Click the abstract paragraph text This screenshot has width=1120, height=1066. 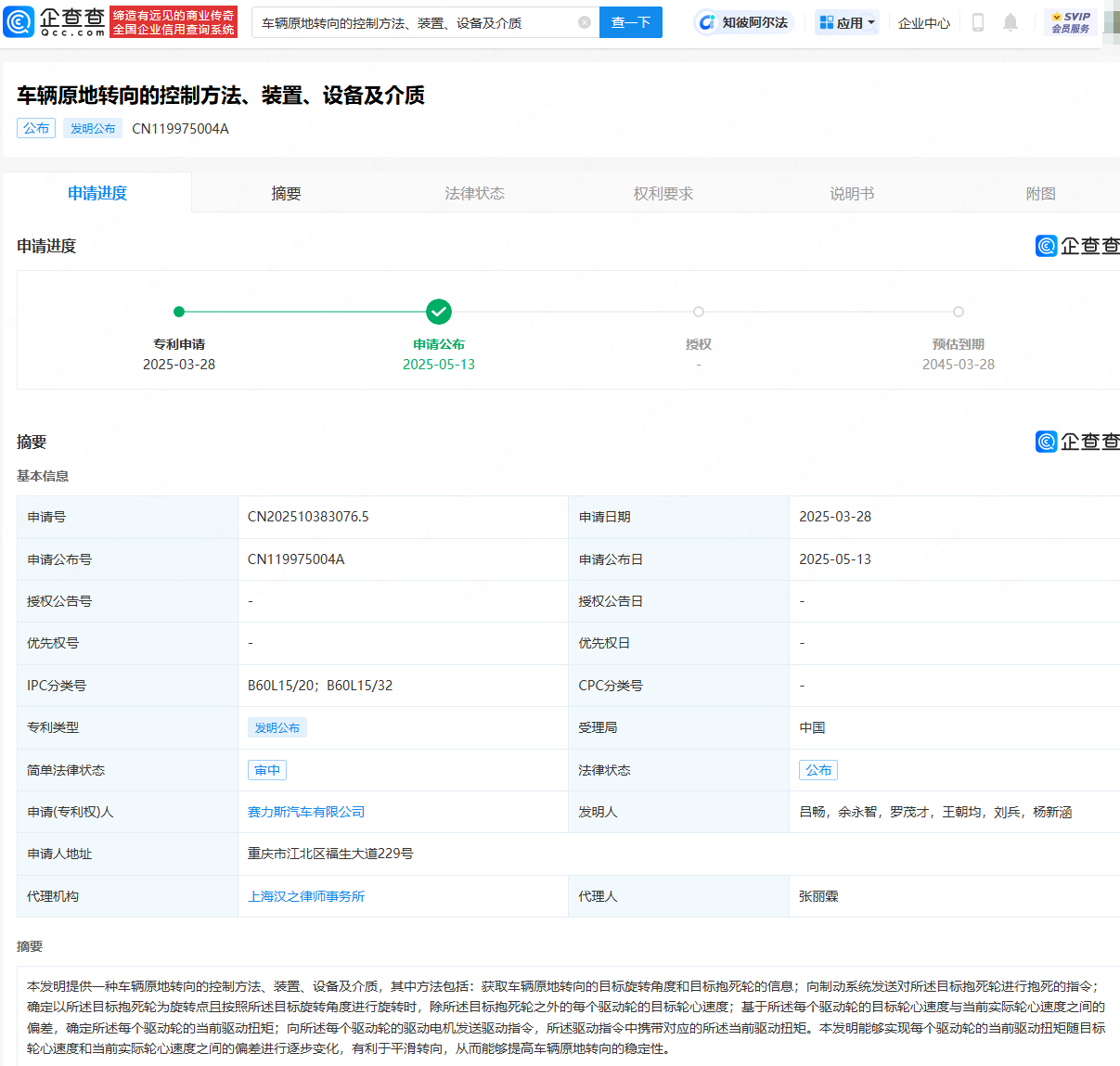click(566, 1017)
